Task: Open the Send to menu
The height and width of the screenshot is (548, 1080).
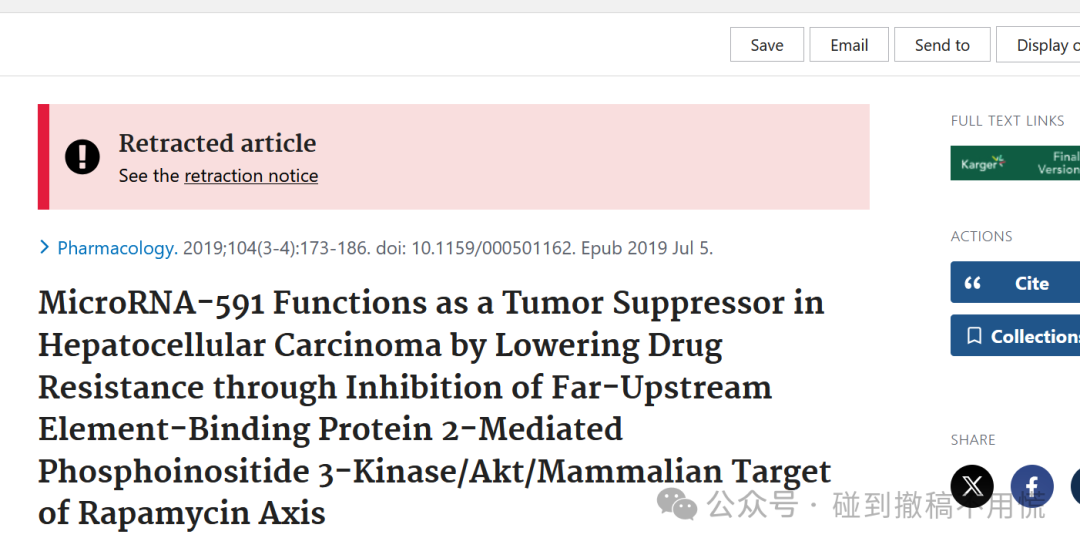Action: 942,45
